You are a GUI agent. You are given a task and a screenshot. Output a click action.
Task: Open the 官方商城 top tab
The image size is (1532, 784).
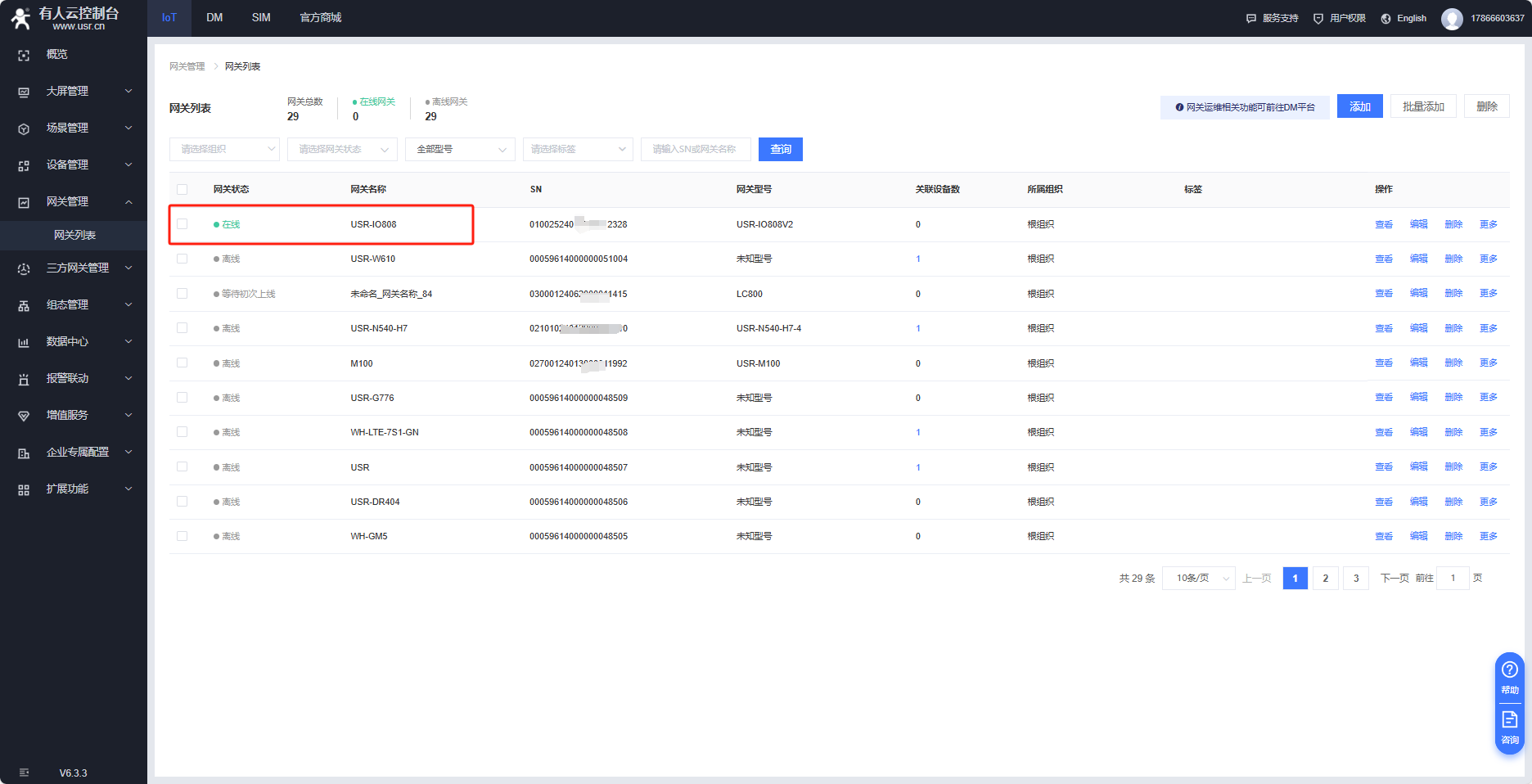(321, 18)
